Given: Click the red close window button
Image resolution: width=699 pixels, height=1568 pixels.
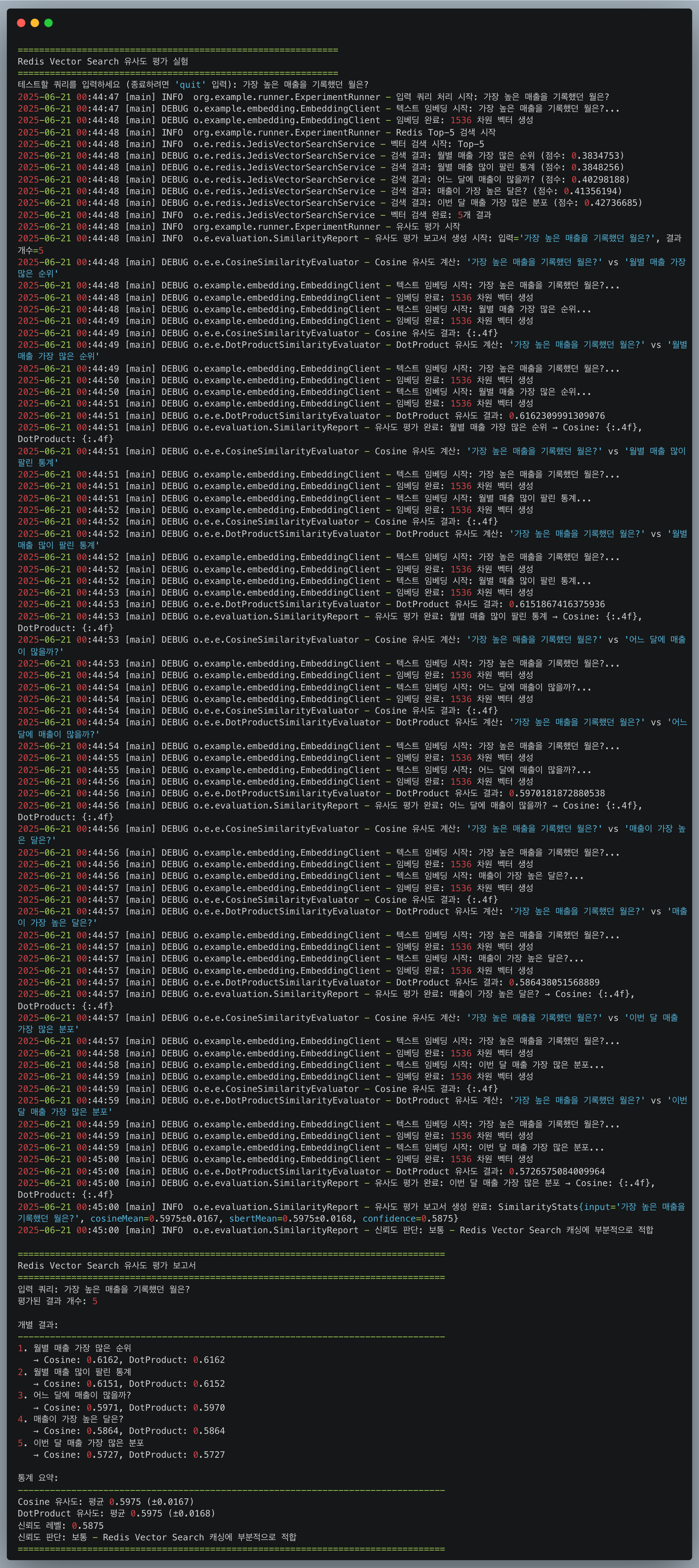Looking at the screenshot, I should click(x=21, y=23).
